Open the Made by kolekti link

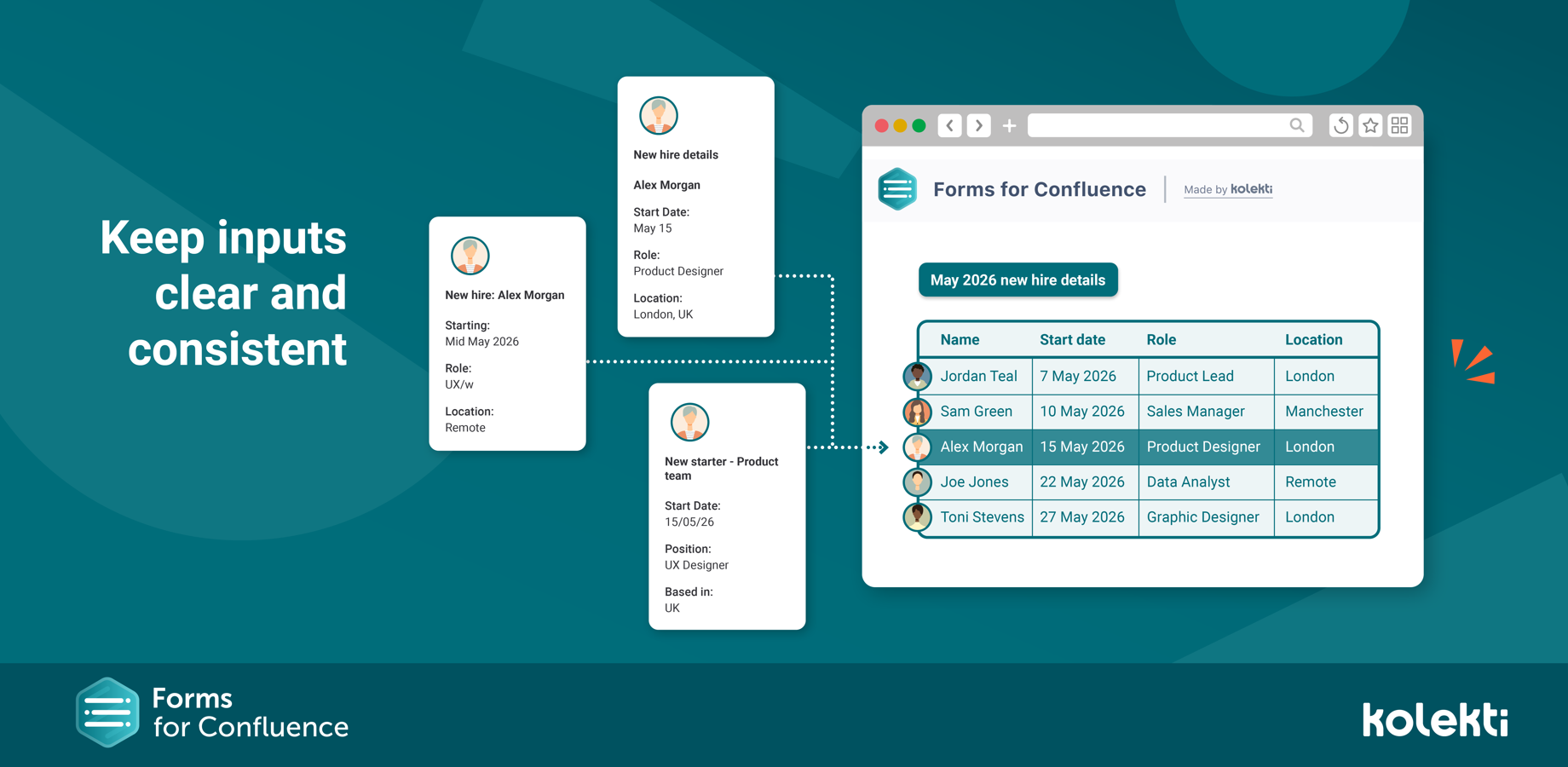(1228, 189)
